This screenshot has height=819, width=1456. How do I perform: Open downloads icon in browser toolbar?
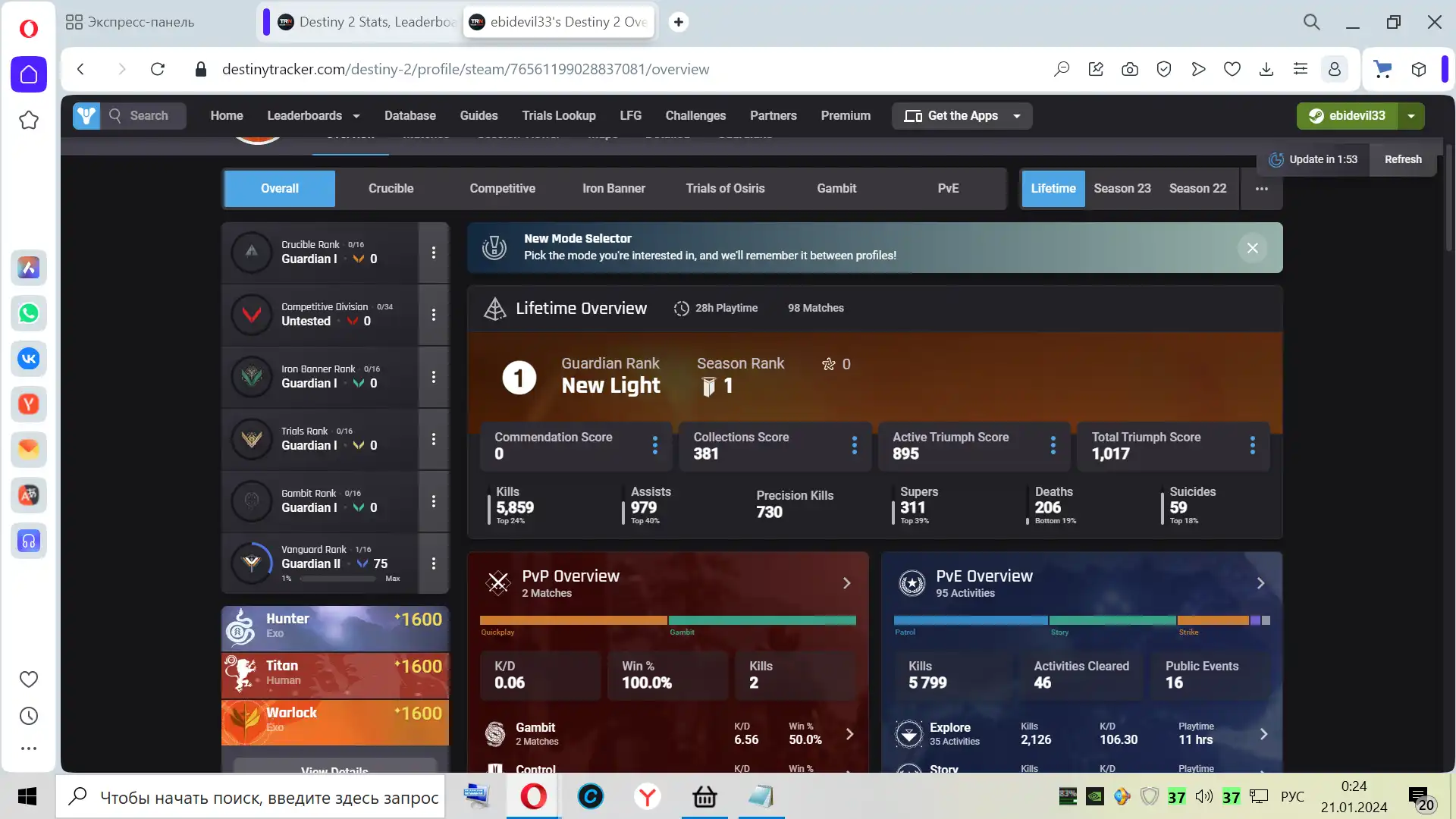(1266, 69)
